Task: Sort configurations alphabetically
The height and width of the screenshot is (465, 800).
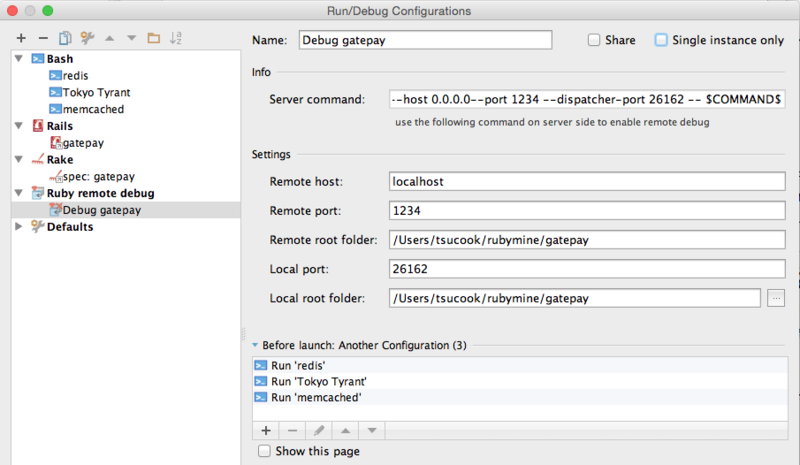Action: pyautogui.click(x=176, y=38)
